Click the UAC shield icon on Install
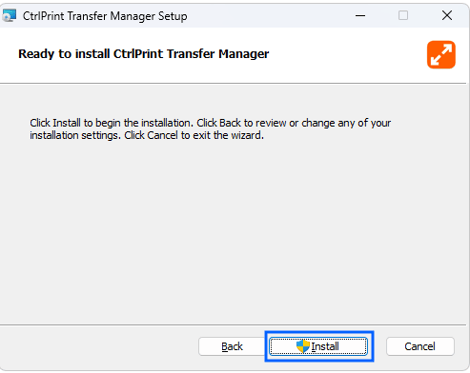Screen dimensions: 470x373 [x=303, y=346]
